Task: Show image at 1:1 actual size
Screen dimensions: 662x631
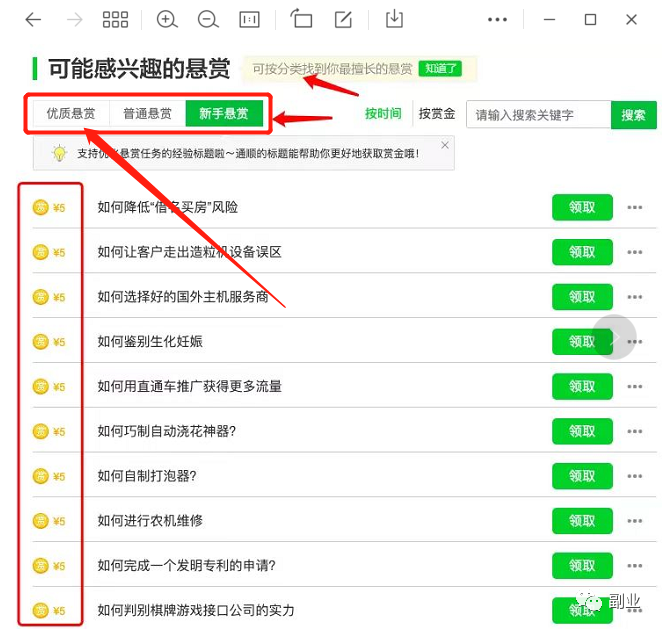Action: pyautogui.click(x=249, y=20)
